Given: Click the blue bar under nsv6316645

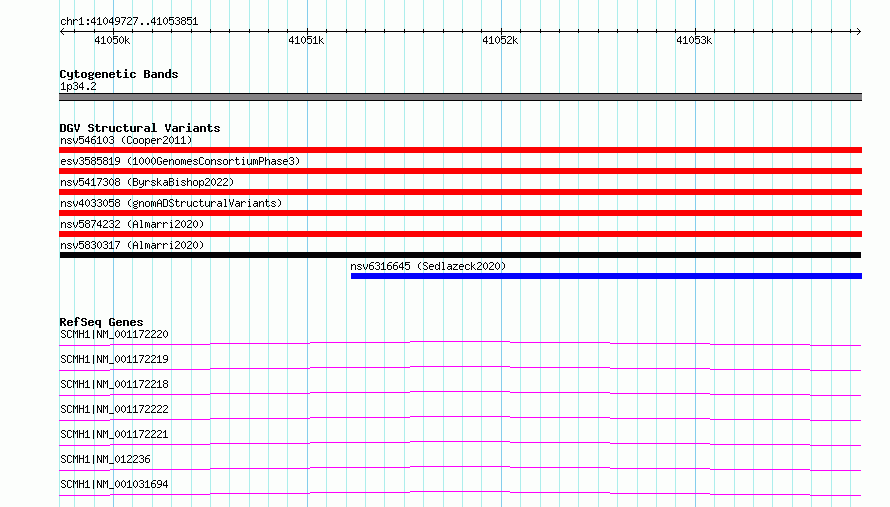Looking at the screenshot, I should (x=606, y=276).
